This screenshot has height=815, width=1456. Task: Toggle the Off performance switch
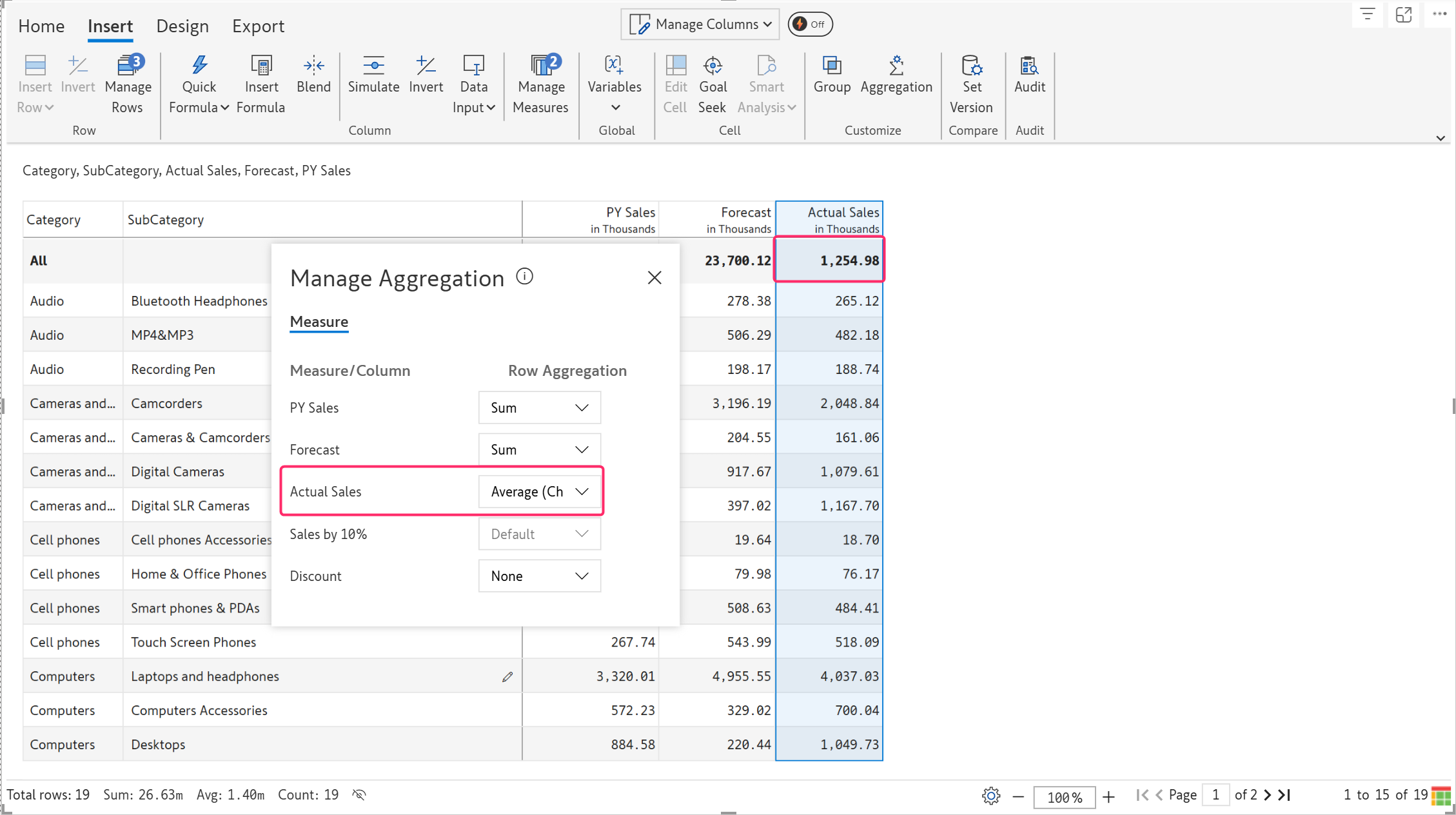click(810, 25)
